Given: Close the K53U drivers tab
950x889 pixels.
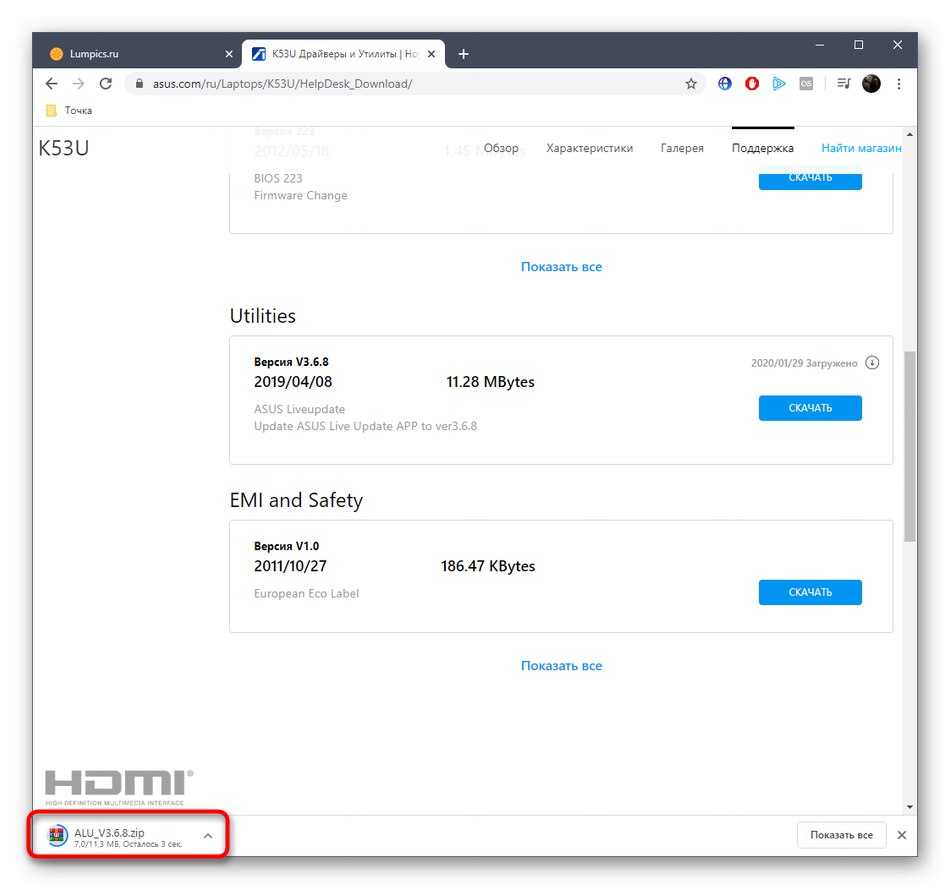Looking at the screenshot, I should click(x=431, y=54).
